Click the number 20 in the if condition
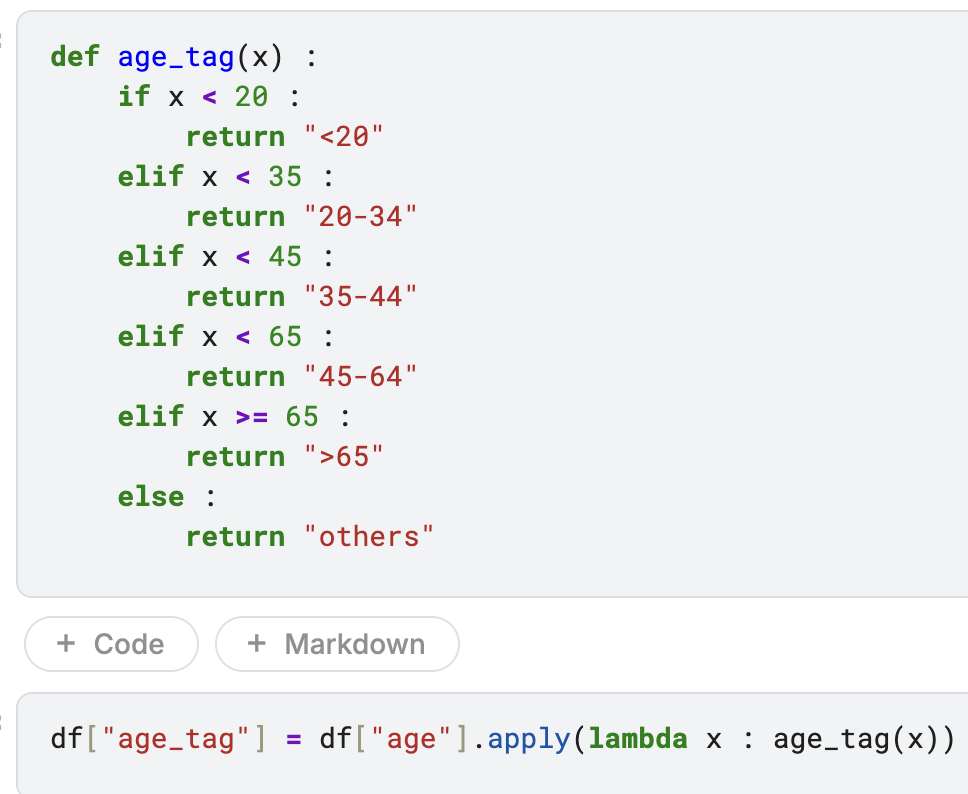968x794 pixels. point(251,96)
